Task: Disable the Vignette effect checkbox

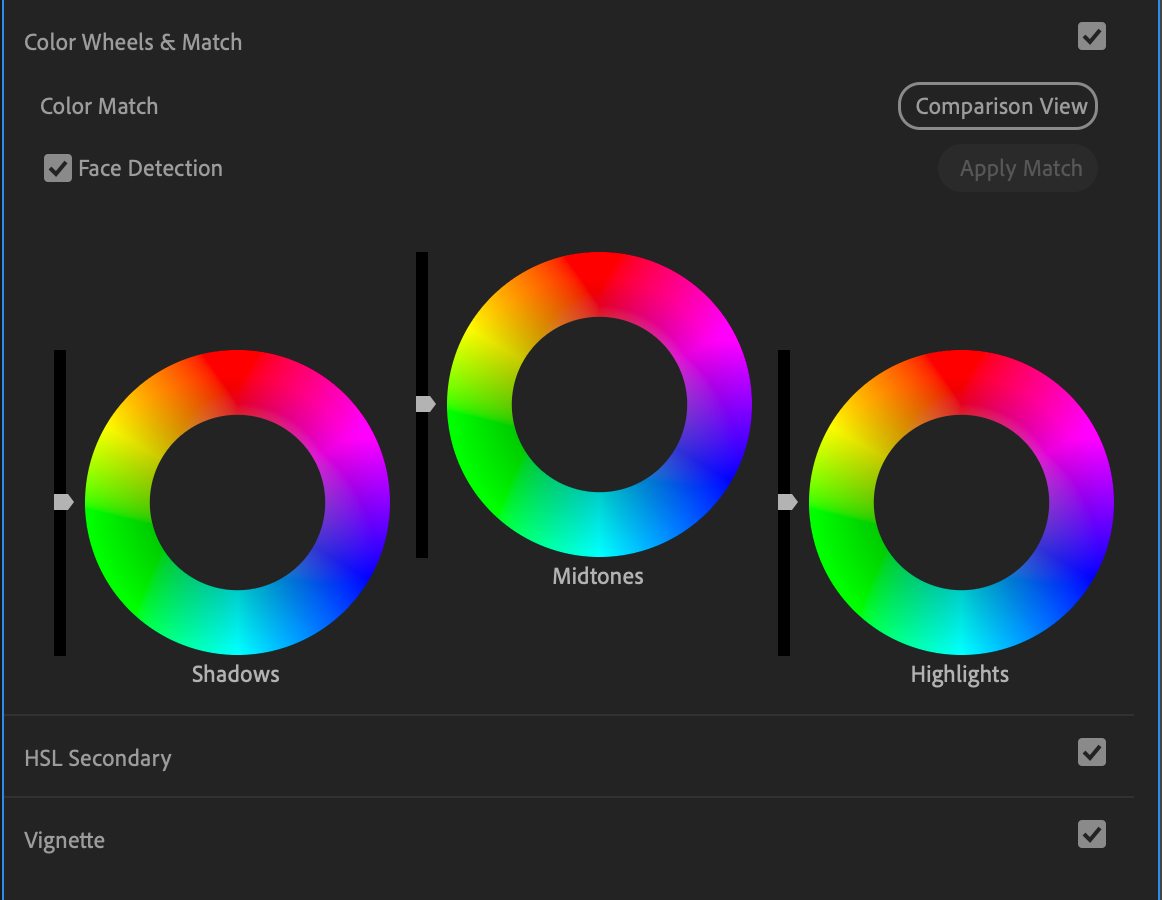Action: (1091, 835)
